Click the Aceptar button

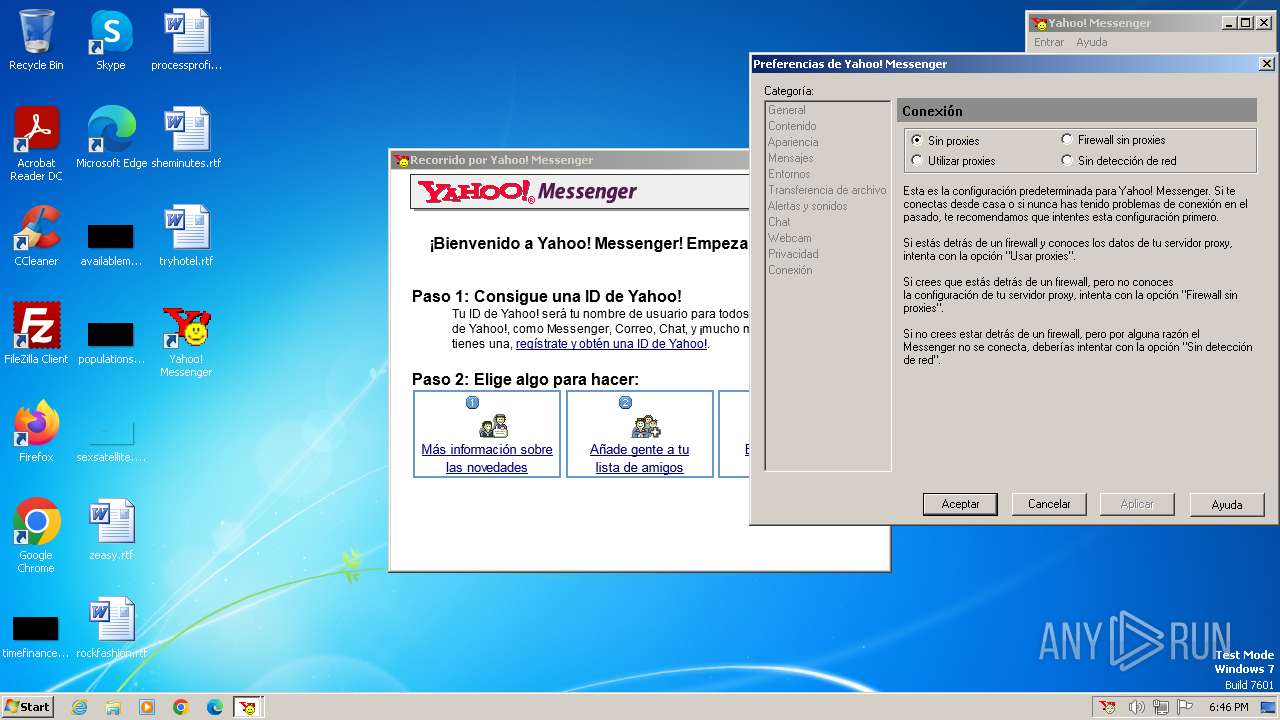point(960,504)
